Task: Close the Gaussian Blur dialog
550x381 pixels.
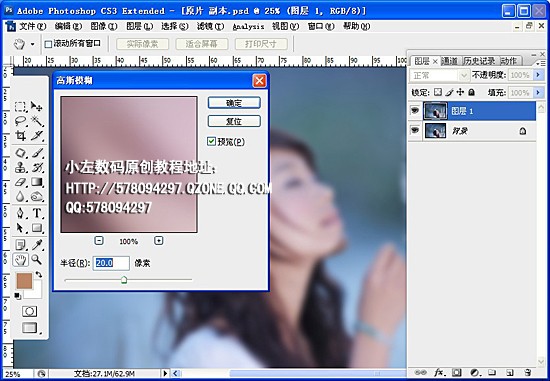Action: 259,81
